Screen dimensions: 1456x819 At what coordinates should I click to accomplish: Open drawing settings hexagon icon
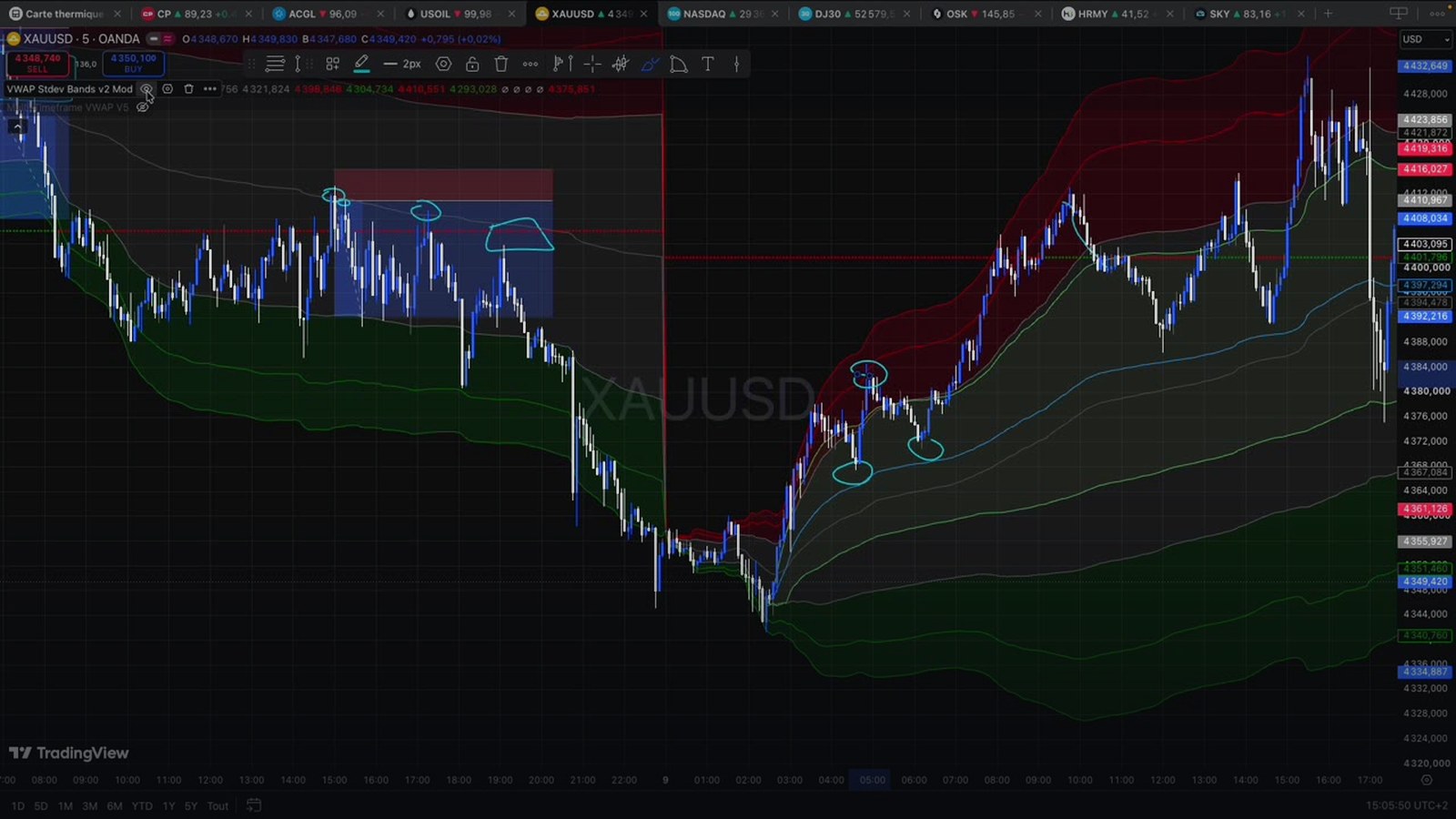click(x=443, y=64)
